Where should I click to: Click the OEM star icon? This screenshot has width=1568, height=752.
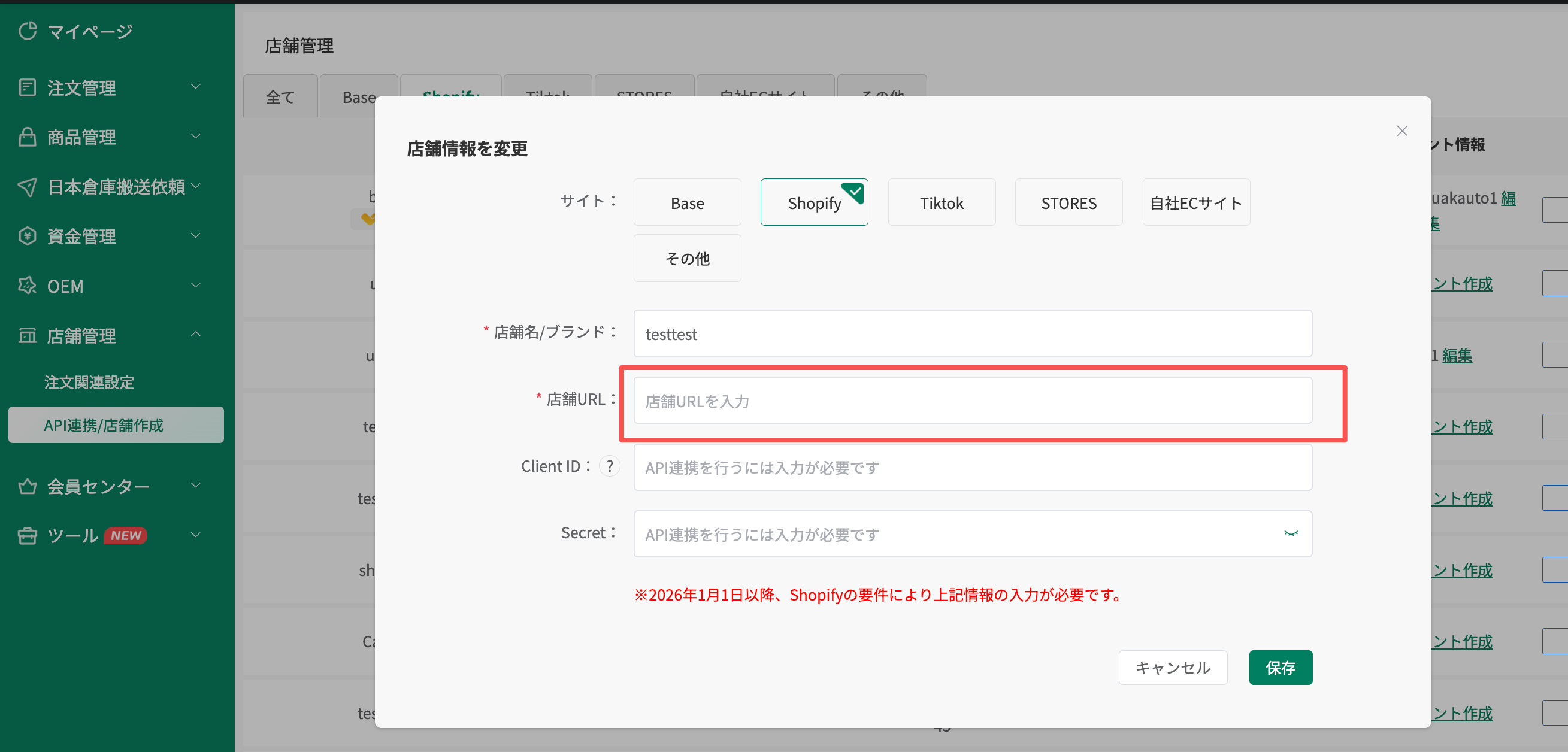coord(28,286)
